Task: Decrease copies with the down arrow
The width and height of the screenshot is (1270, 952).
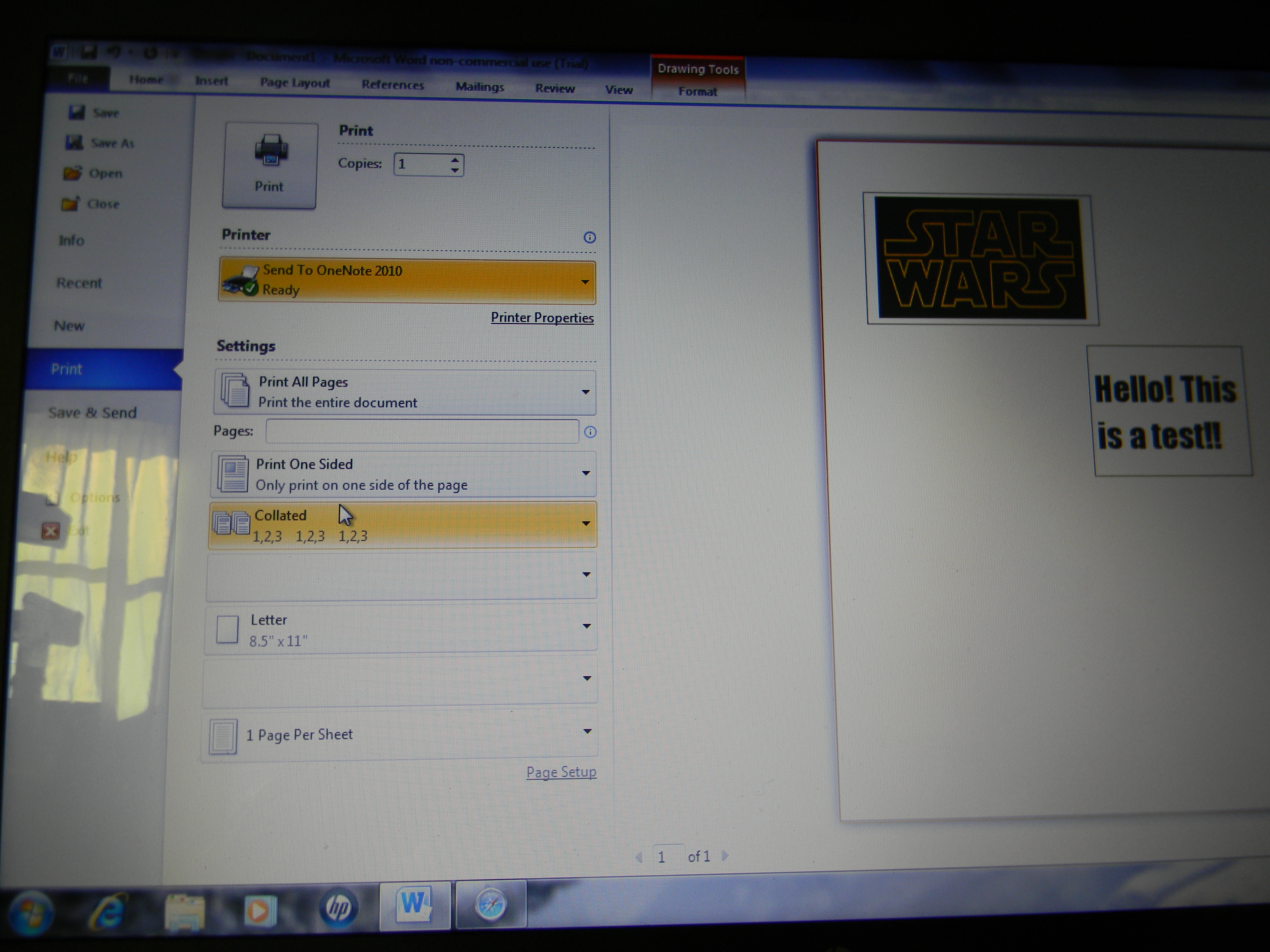Action: click(455, 170)
